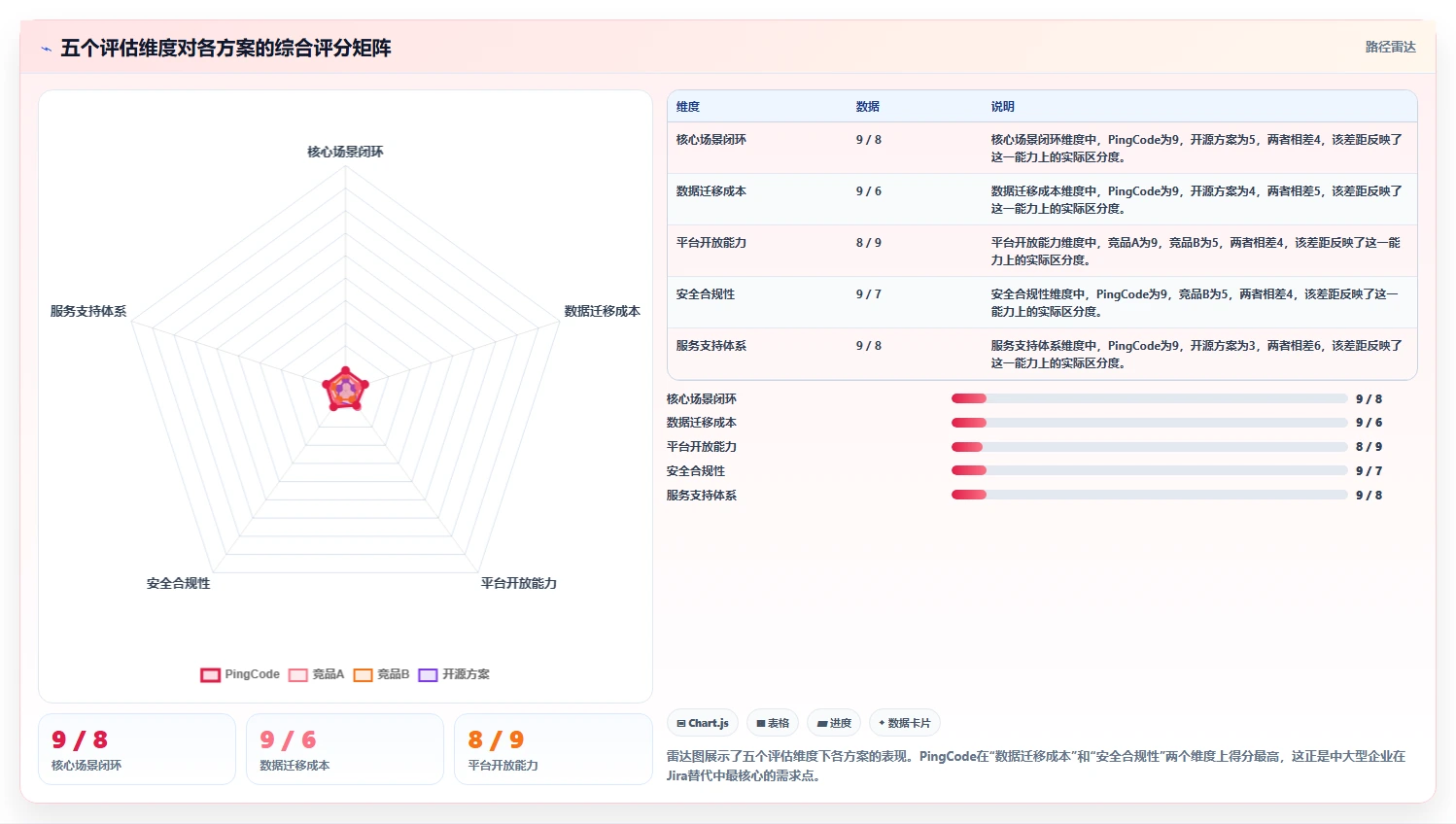Click the 9 / 6 value in the table's 数据迁移成本 row
Image resolution: width=1456 pixels, height=824 pixels.
click(869, 191)
